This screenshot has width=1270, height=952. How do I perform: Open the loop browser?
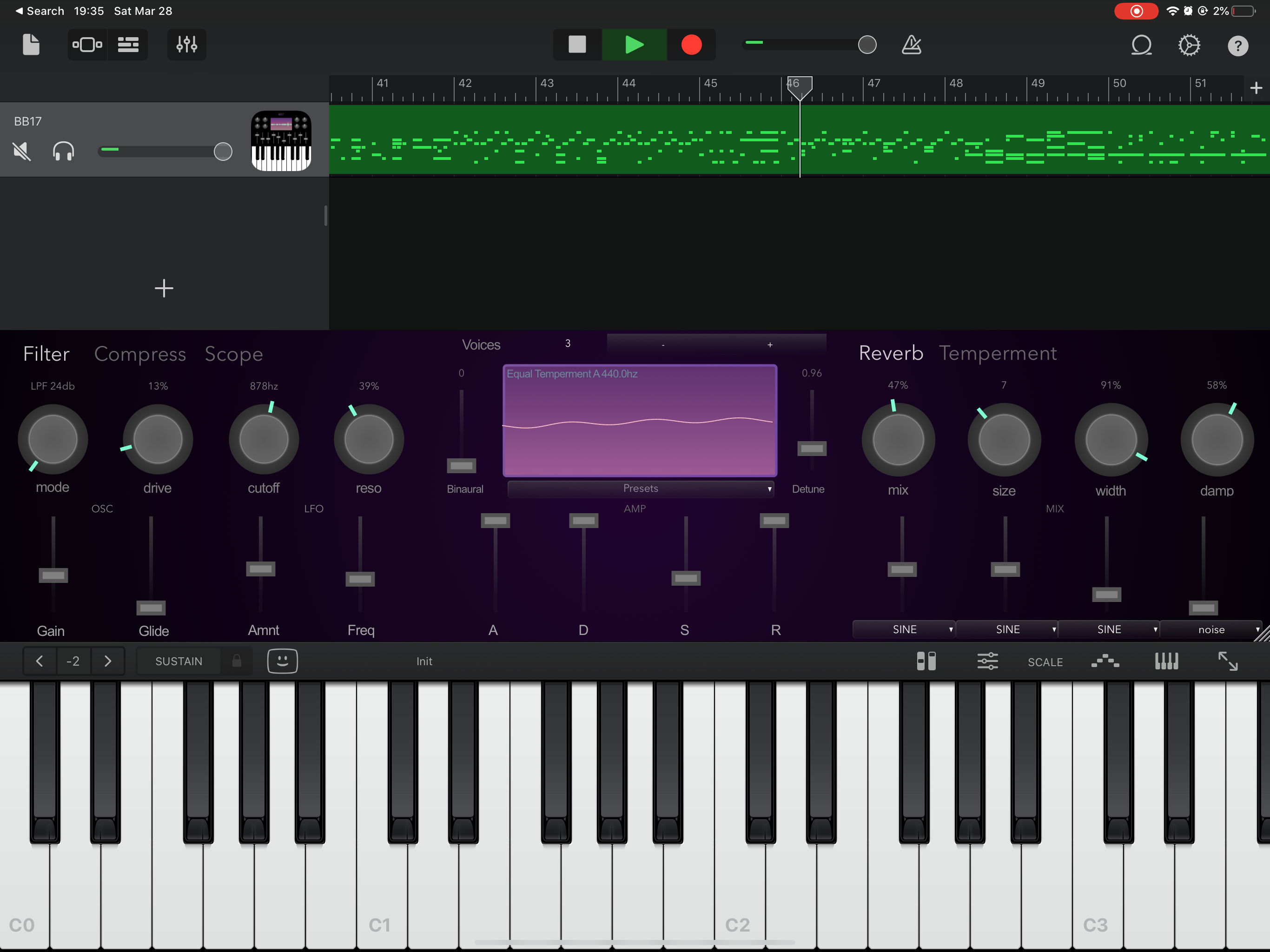pyautogui.click(x=1141, y=45)
